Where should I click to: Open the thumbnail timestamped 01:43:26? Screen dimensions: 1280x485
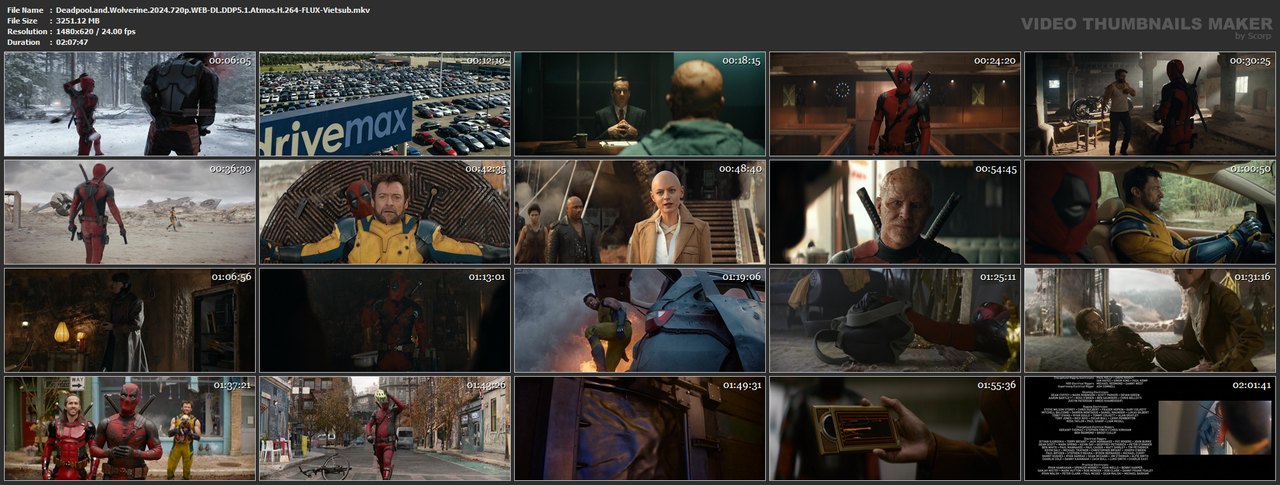pyautogui.click(x=385, y=428)
